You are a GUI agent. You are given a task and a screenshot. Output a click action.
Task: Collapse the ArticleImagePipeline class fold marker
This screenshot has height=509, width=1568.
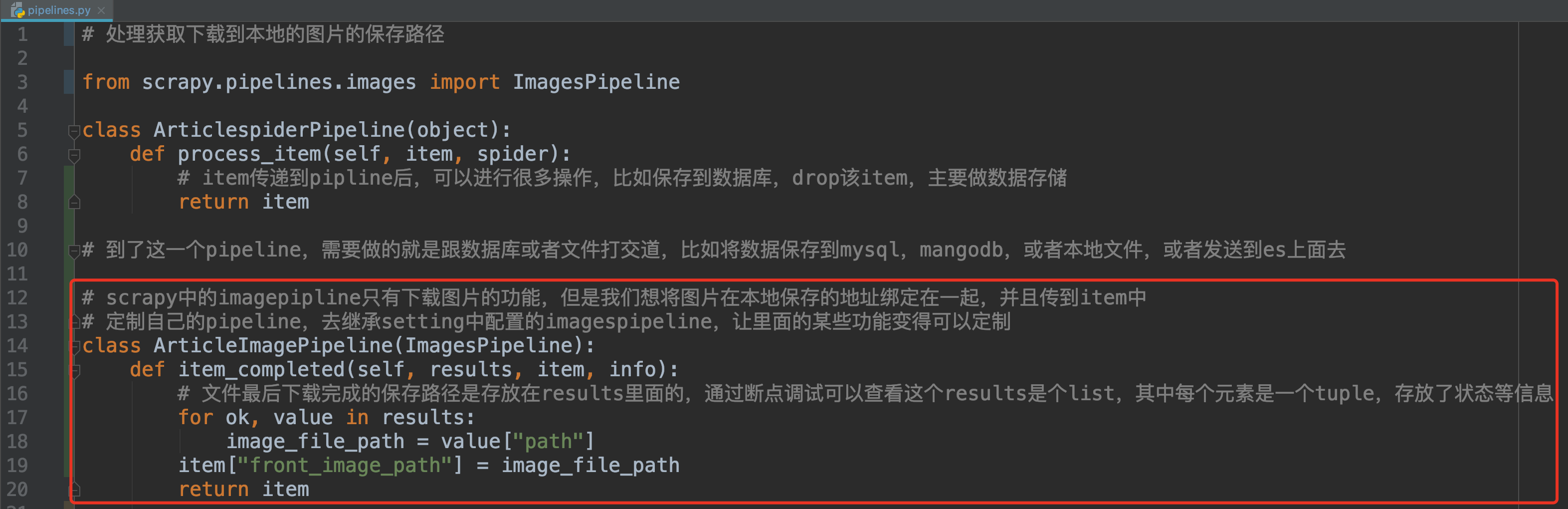(74, 346)
